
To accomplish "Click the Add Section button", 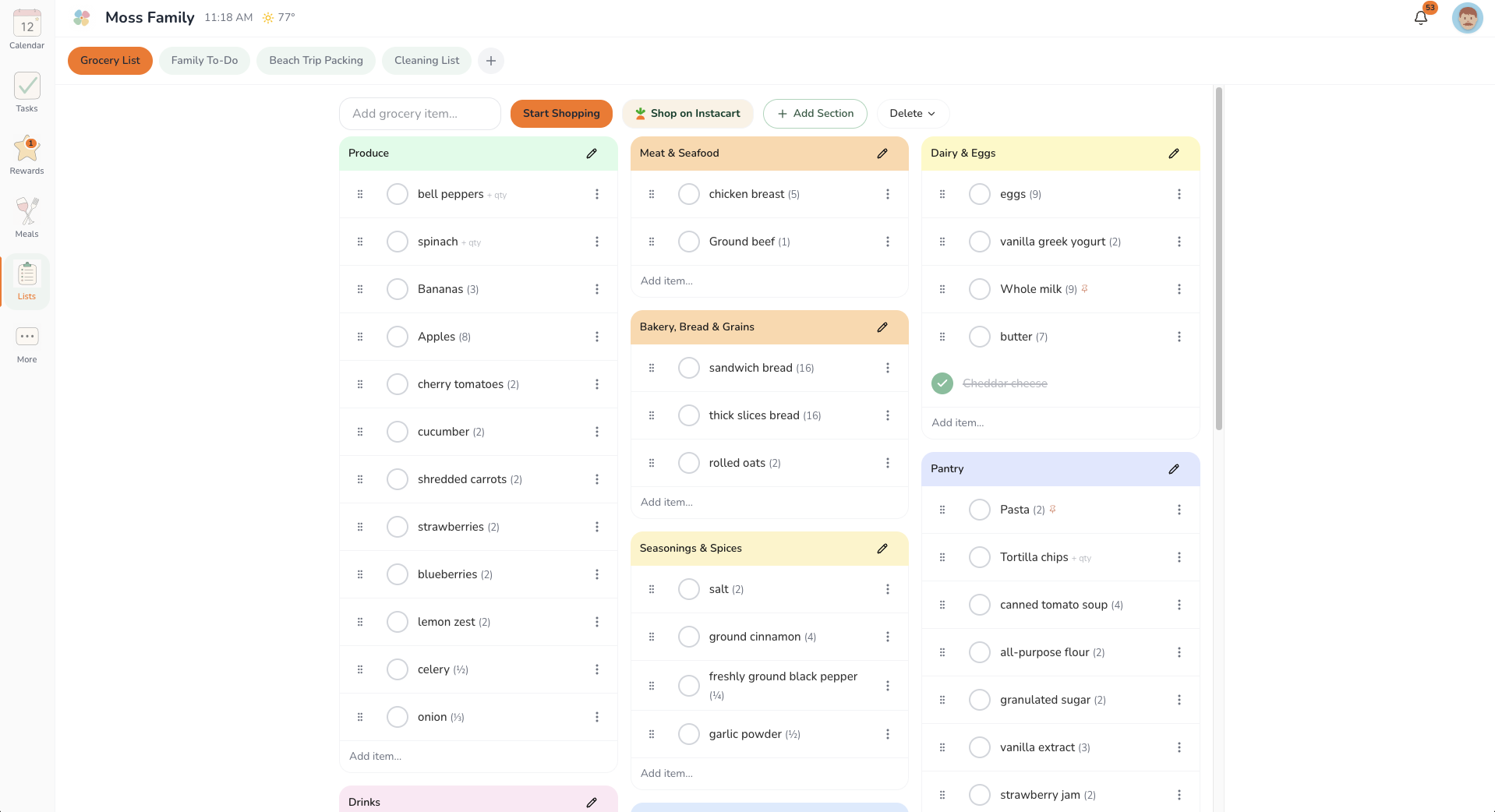I will tap(815, 114).
